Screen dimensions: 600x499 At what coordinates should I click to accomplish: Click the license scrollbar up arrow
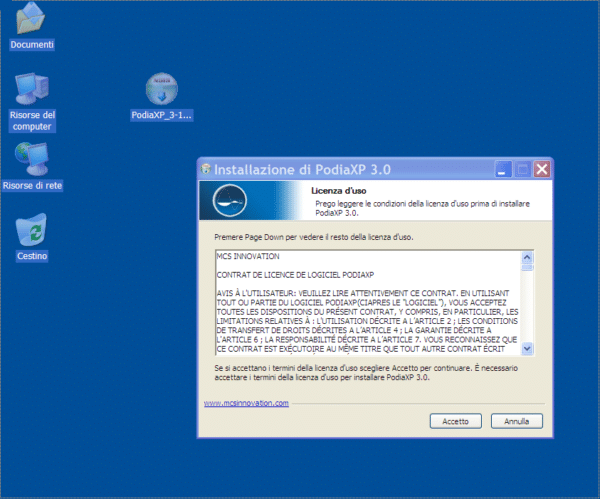point(527,257)
